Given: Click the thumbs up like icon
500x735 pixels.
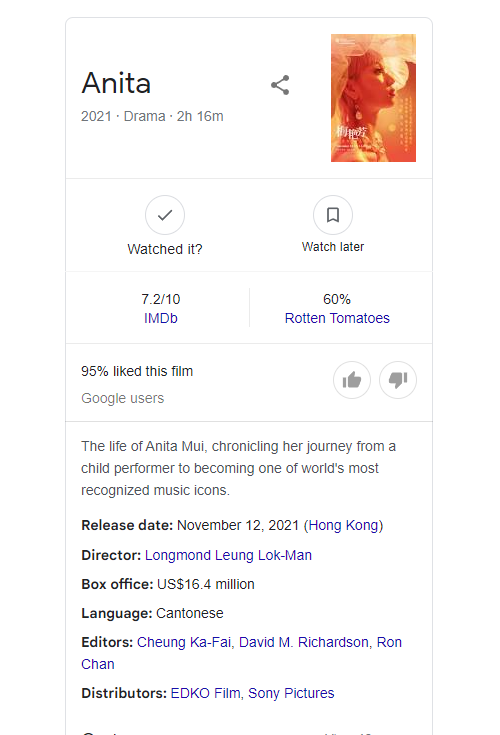Looking at the screenshot, I should pyautogui.click(x=352, y=380).
